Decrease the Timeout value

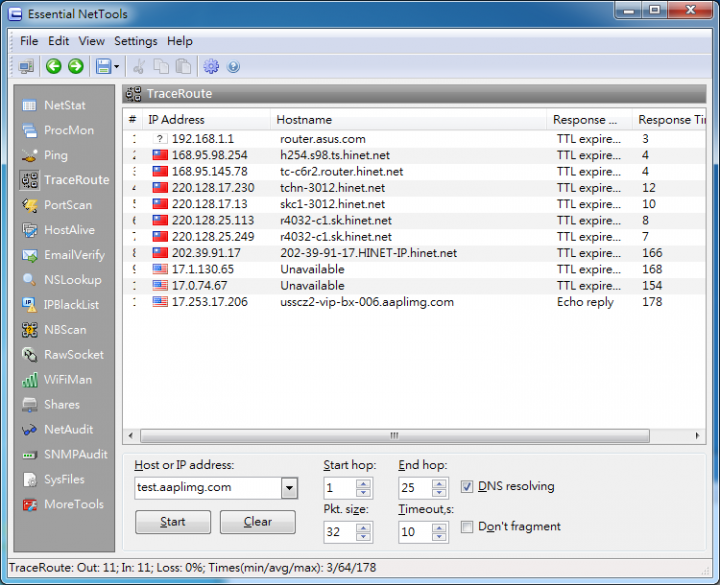pyautogui.click(x=439, y=537)
